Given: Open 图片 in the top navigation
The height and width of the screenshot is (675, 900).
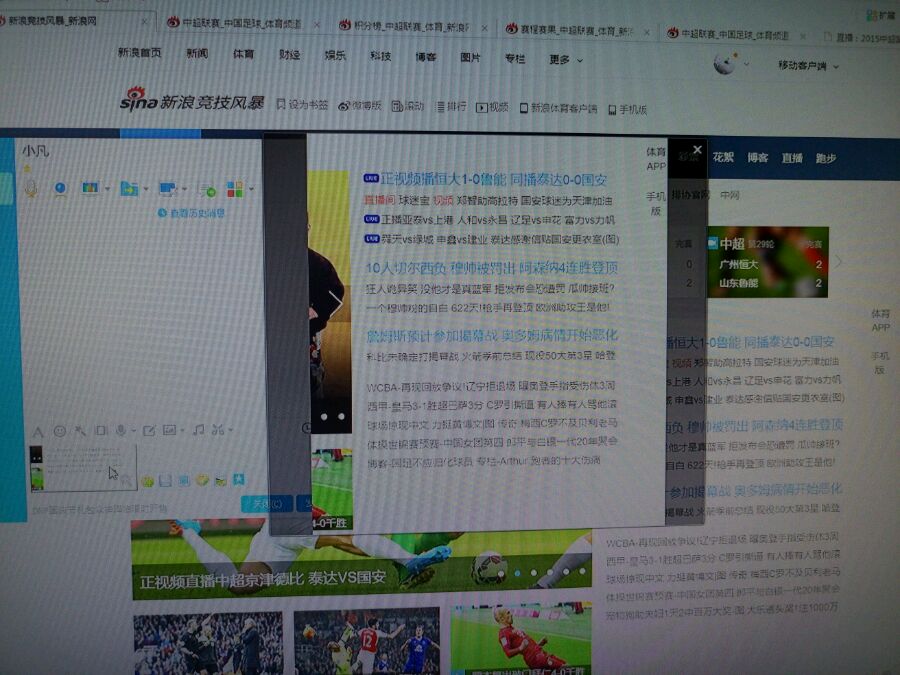Looking at the screenshot, I should pyautogui.click(x=470, y=57).
